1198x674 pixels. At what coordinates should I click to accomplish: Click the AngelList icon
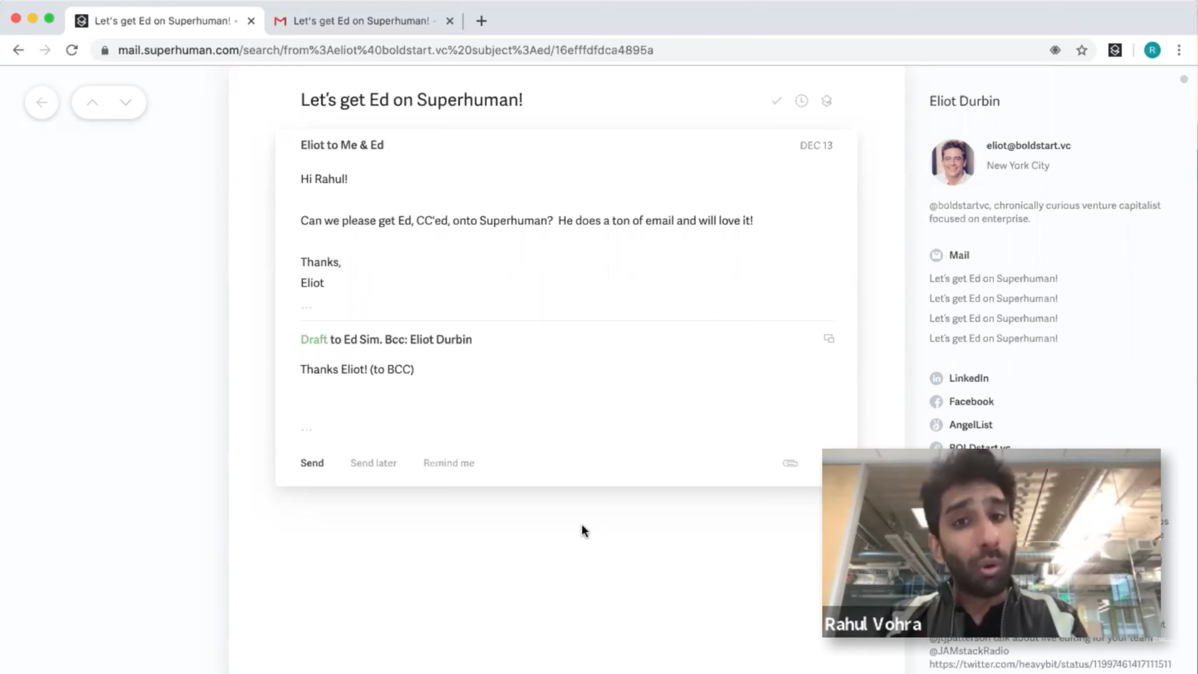click(x=936, y=425)
